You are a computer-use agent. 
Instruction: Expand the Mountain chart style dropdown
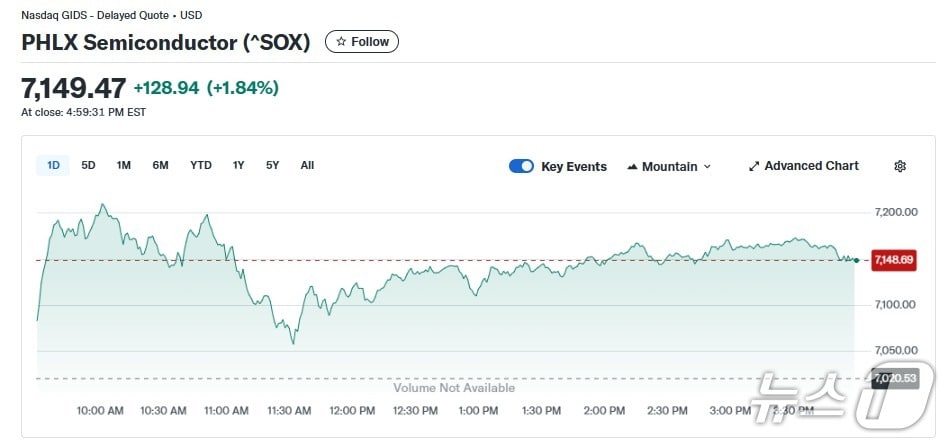click(707, 167)
